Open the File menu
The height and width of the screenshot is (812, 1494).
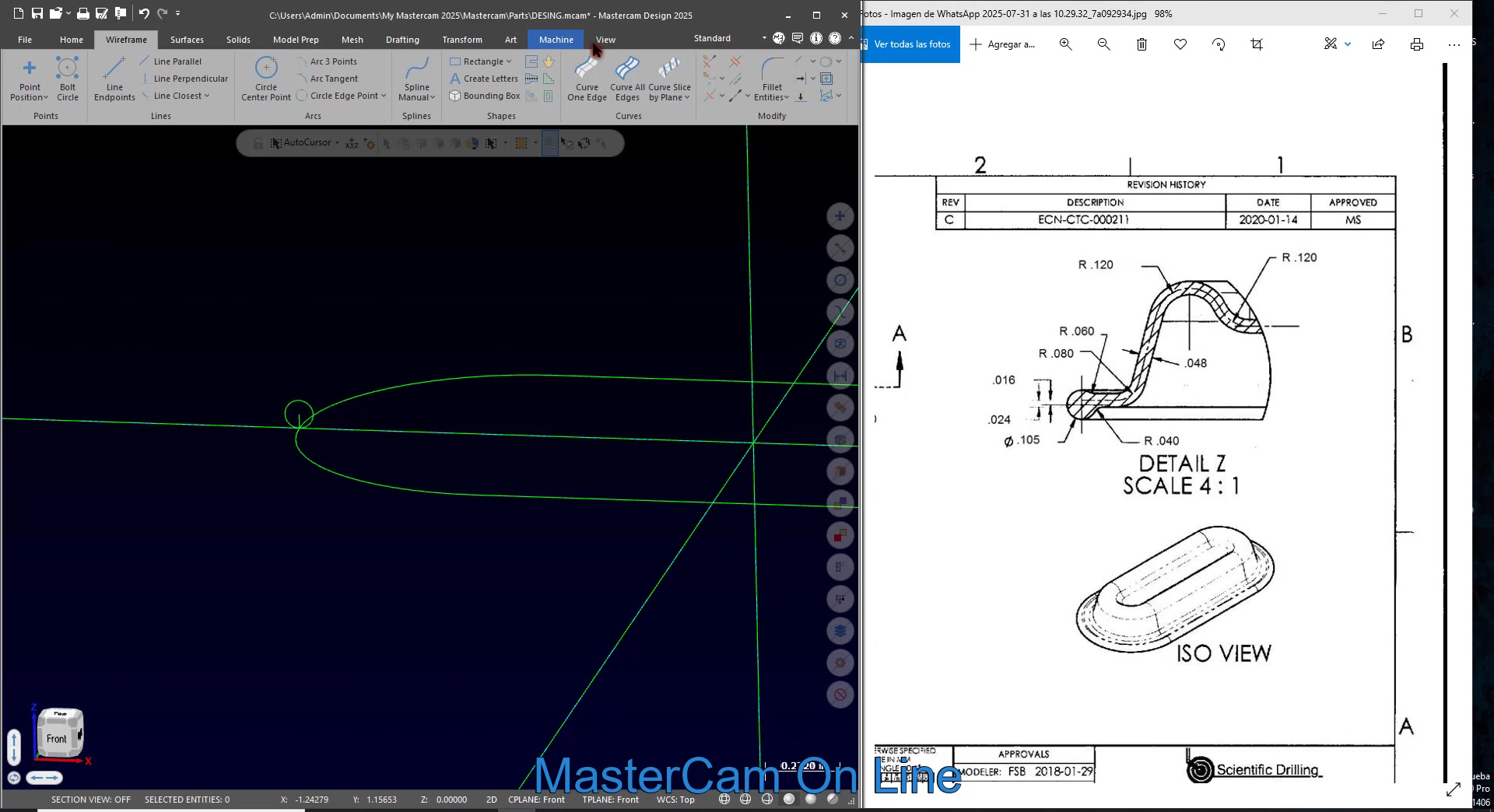click(25, 40)
